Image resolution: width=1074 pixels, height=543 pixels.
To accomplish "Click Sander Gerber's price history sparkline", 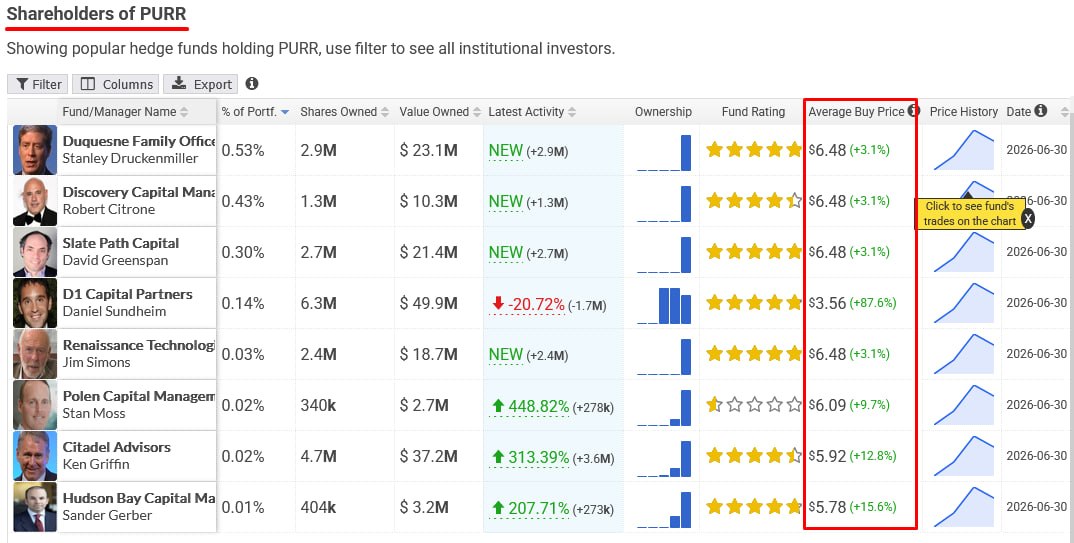I will 964,507.
